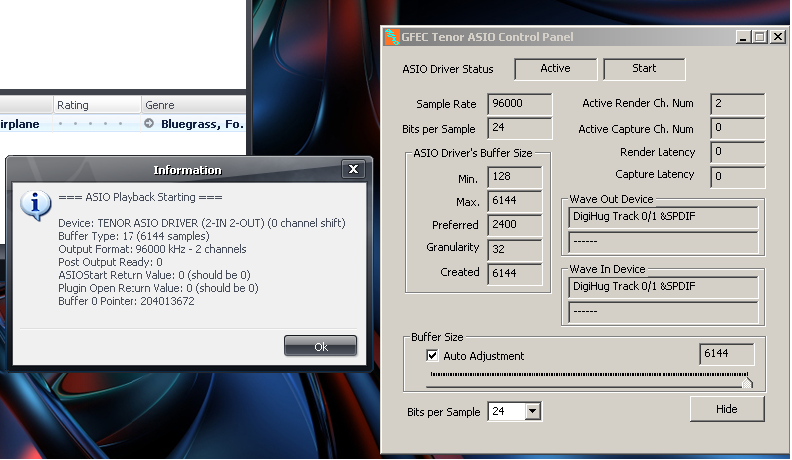Image resolution: width=792 pixels, height=460 pixels.
Task: Click the top Bits per Sample field showing 24
Action: [x=520, y=128]
